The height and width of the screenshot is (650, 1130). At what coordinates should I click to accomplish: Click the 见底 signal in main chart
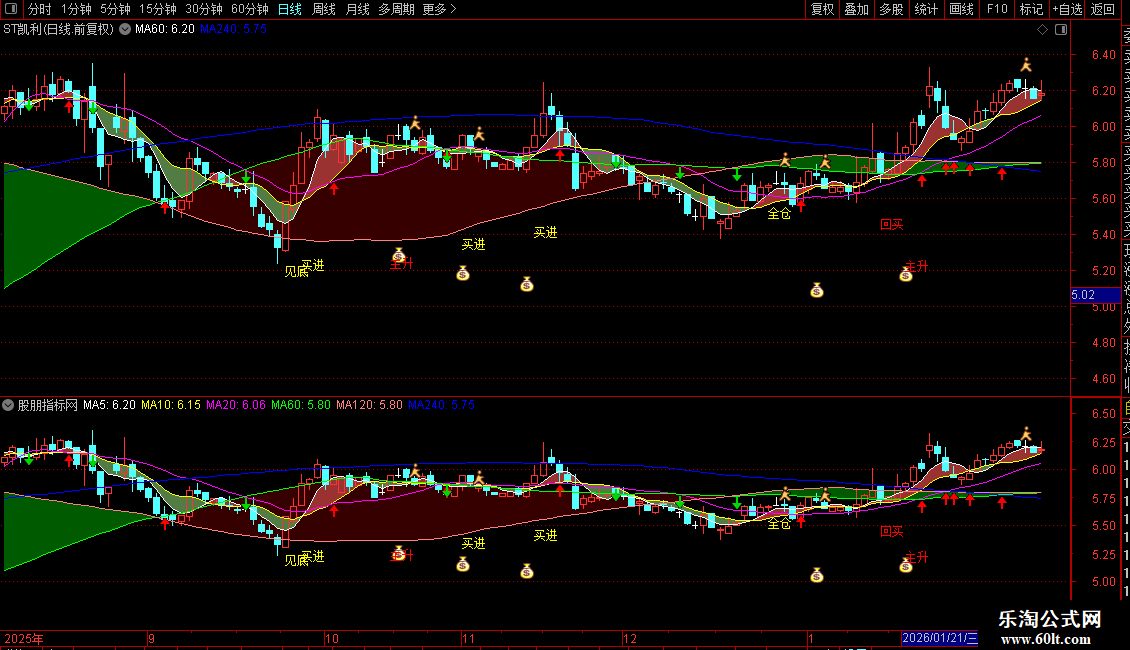coord(296,272)
